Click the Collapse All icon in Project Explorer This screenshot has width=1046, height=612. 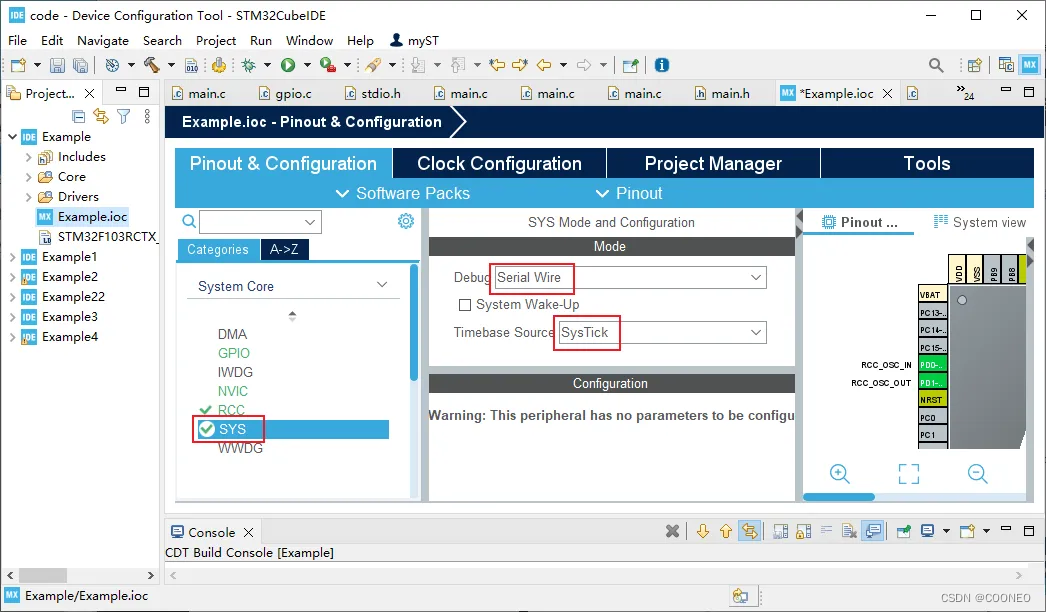click(x=79, y=117)
